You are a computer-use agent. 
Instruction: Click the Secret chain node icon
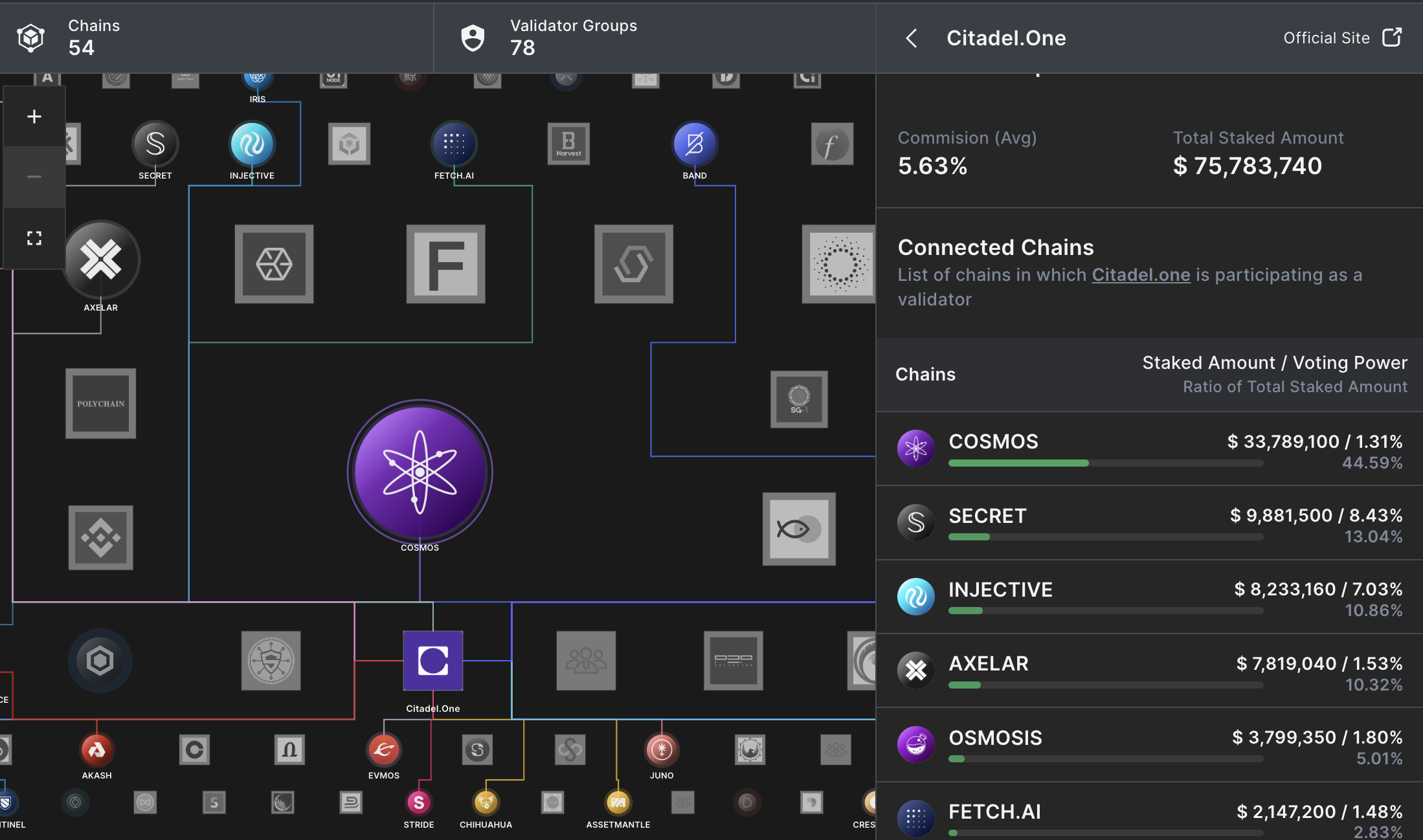coord(155,144)
